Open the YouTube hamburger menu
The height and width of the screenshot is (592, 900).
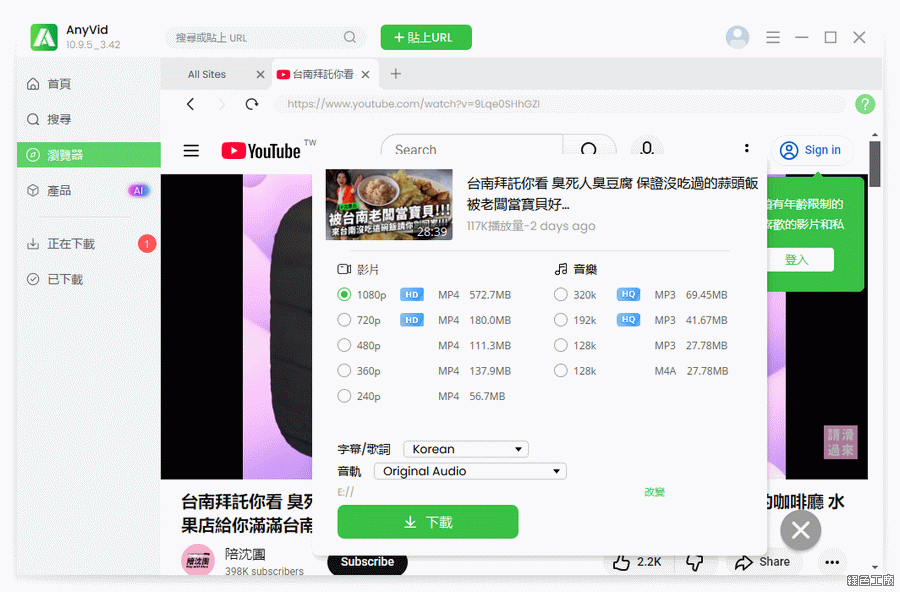[x=191, y=151]
